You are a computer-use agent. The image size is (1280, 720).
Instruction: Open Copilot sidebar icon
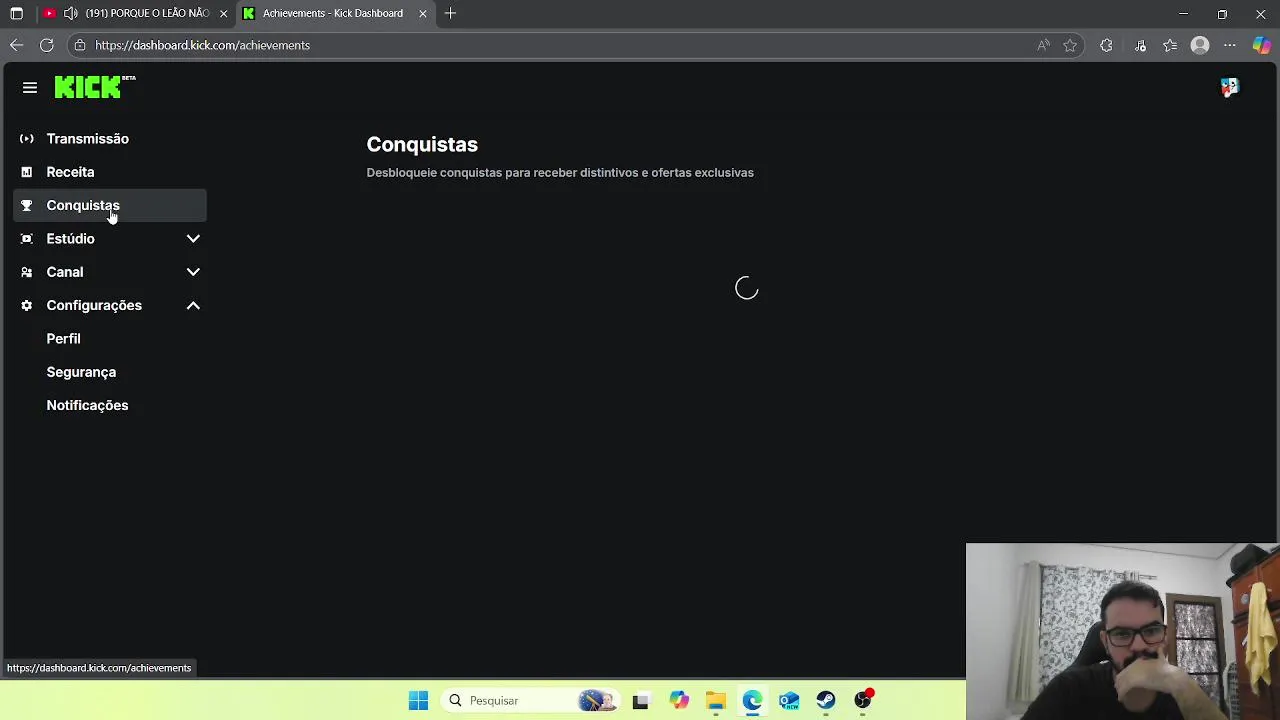pyautogui.click(x=1262, y=45)
